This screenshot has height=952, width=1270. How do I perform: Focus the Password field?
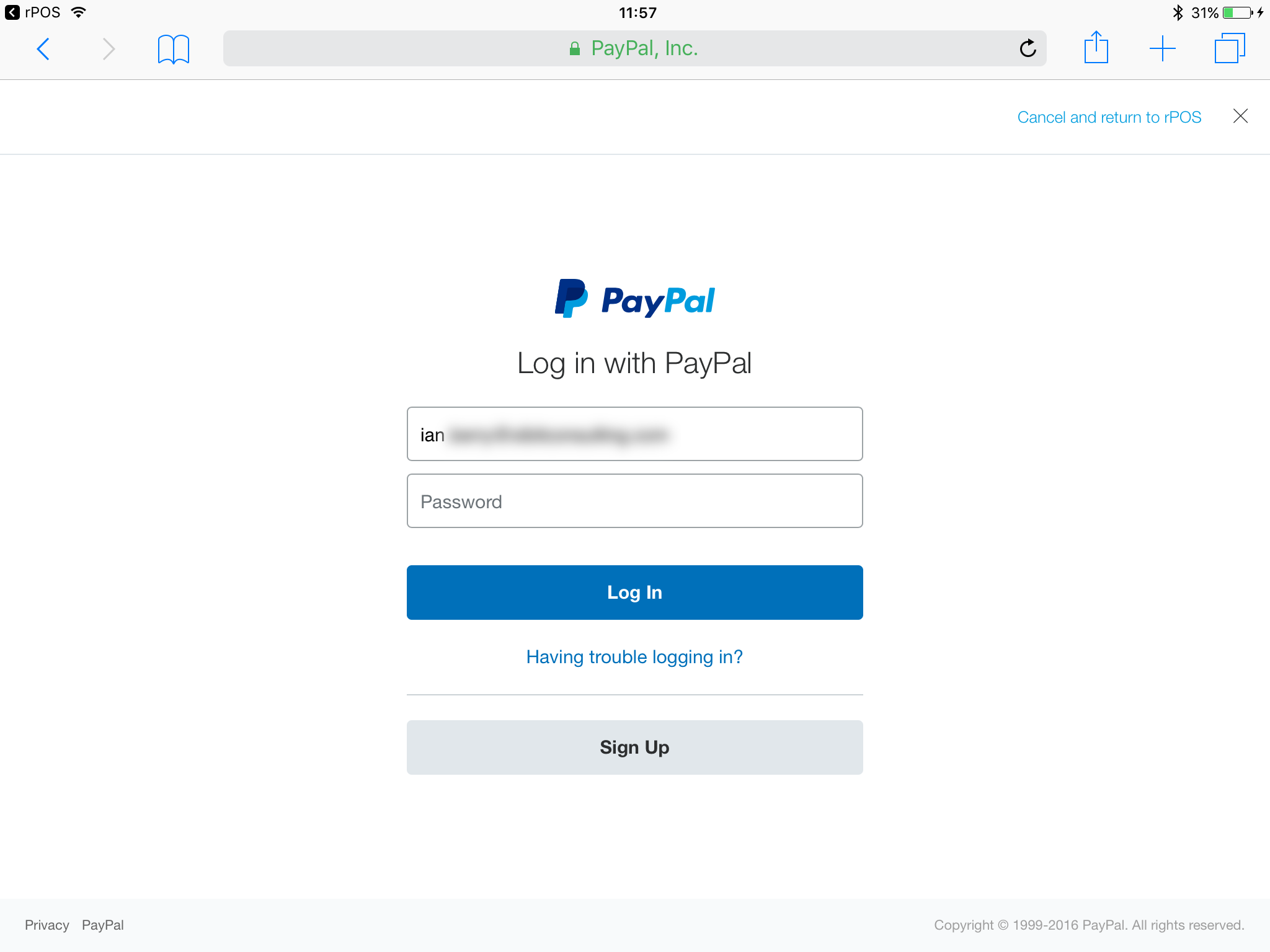(x=634, y=501)
